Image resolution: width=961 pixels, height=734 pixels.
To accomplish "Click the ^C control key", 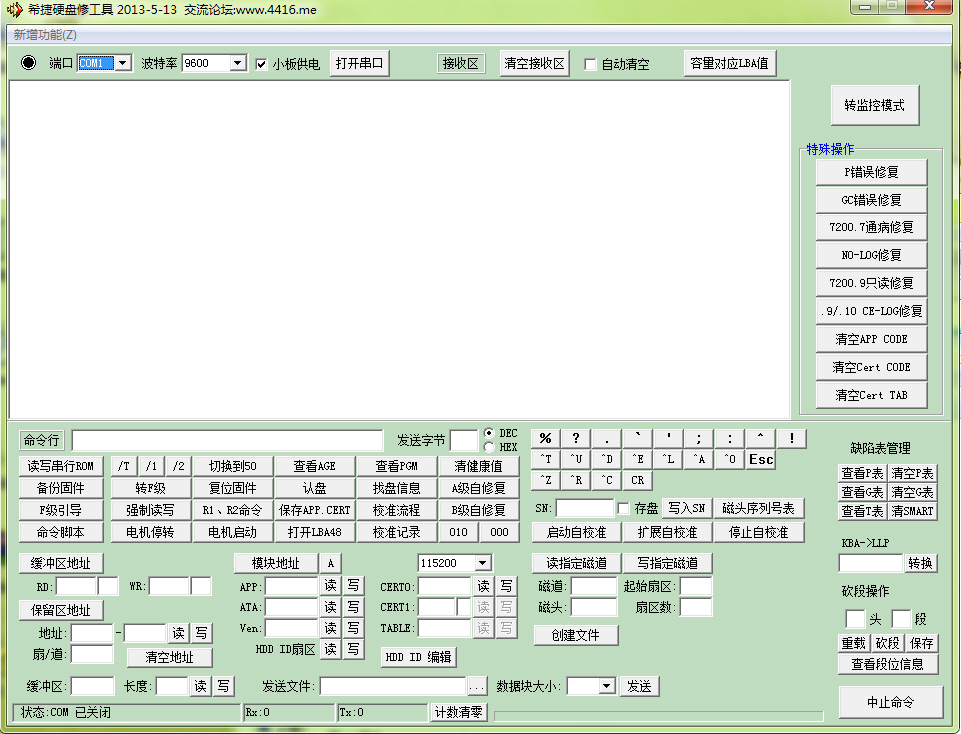I will click(x=607, y=480).
